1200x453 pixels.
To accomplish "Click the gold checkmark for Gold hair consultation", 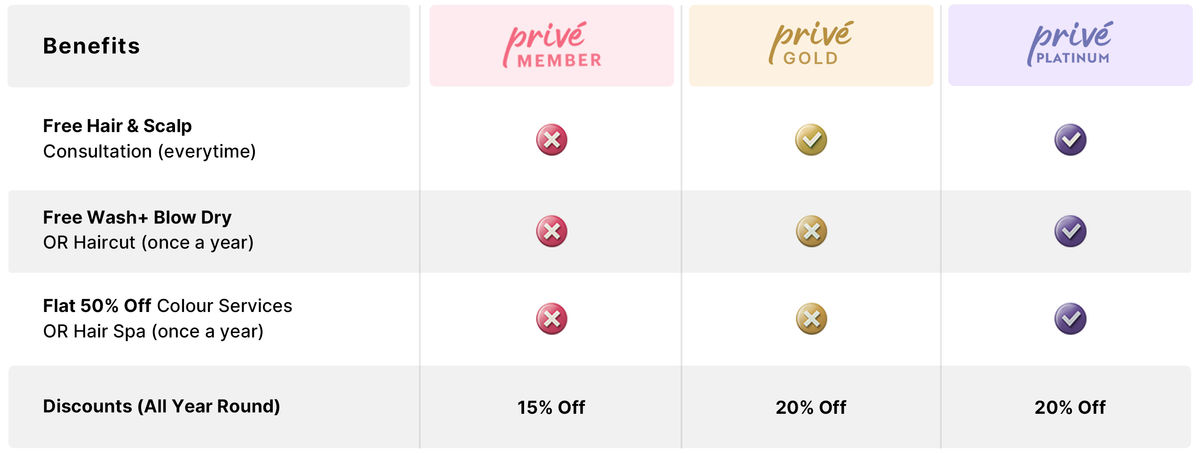I will click(811, 140).
